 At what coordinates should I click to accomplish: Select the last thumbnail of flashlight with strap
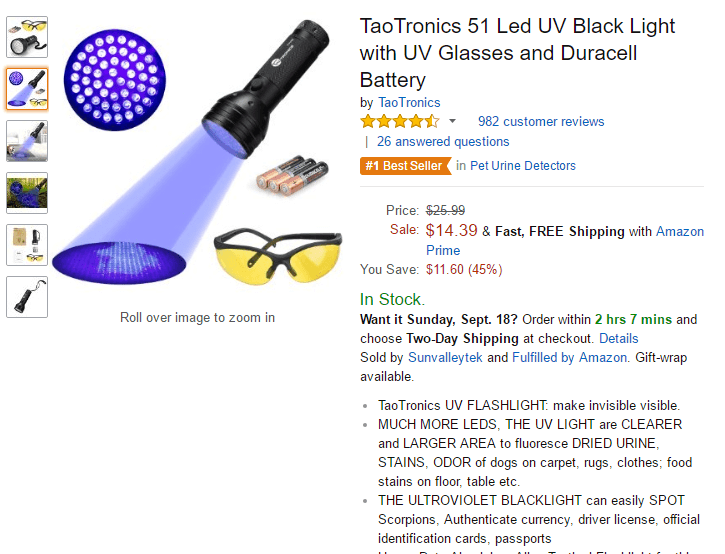27,297
